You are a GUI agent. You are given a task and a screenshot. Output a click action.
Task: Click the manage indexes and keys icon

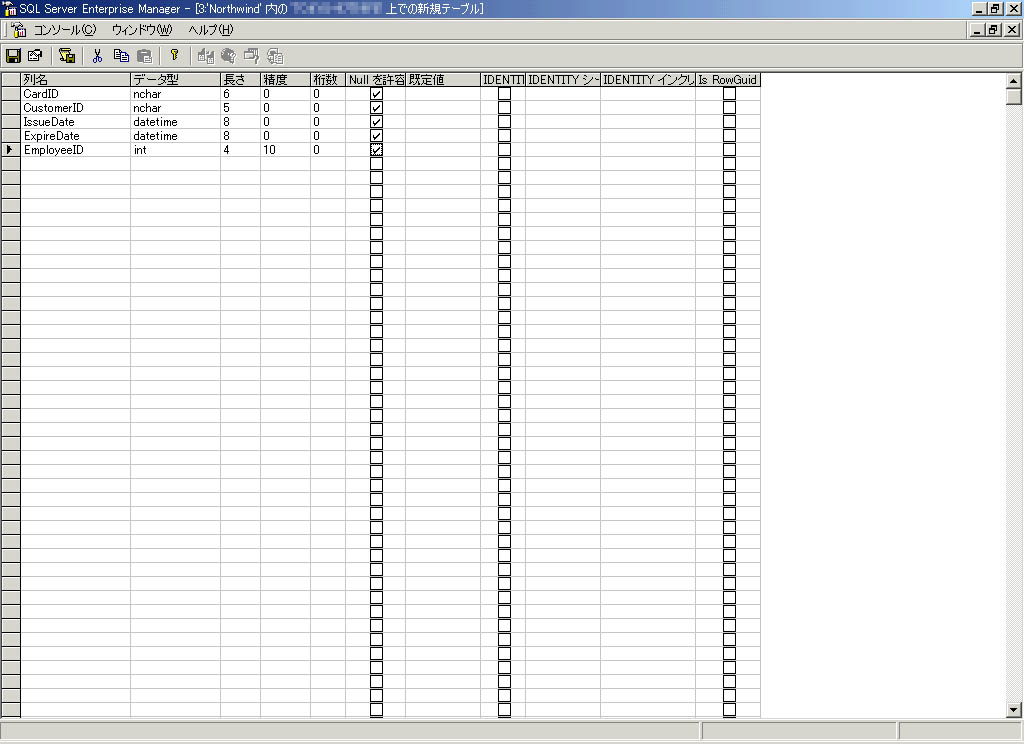(x=251, y=56)
